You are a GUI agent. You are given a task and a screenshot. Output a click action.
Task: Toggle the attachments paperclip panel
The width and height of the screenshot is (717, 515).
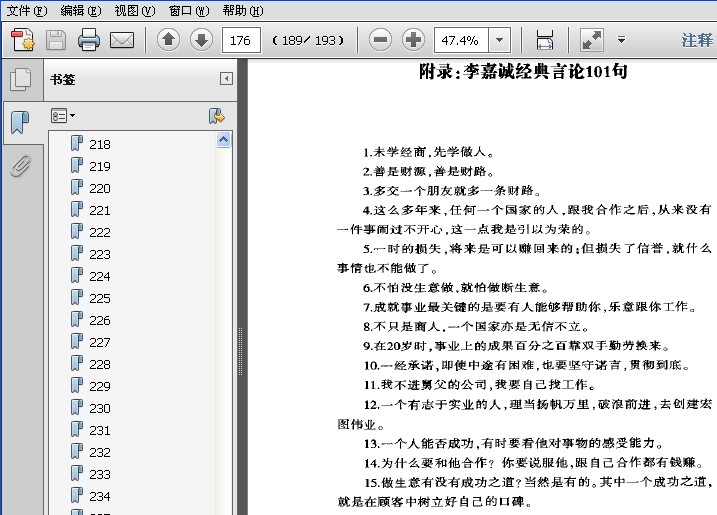20,166
